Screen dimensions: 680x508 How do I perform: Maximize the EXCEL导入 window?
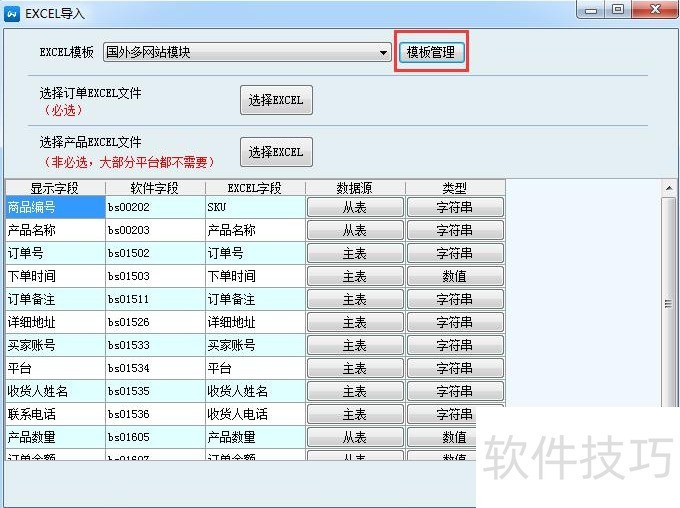618,10
